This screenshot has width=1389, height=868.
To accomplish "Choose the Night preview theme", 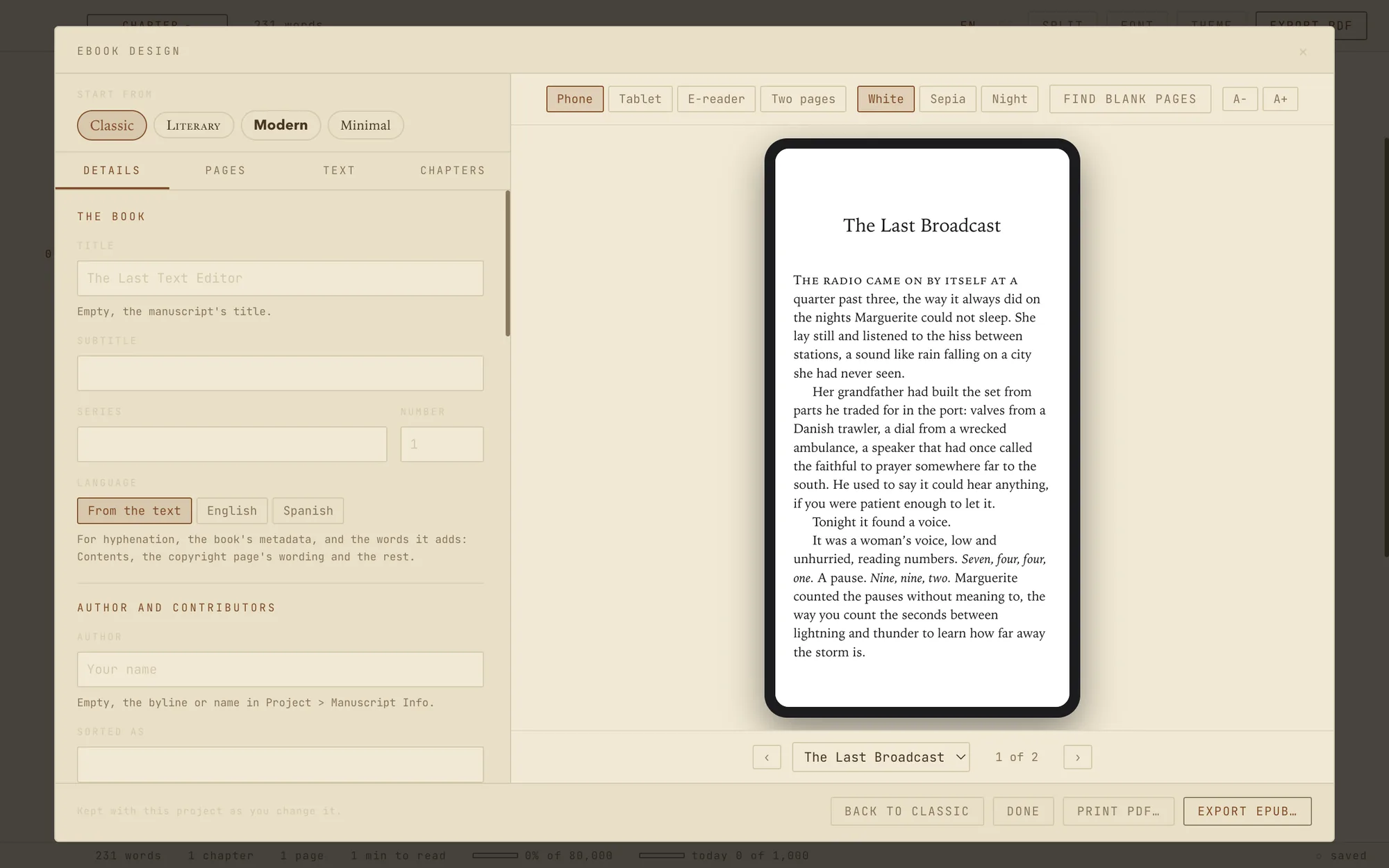I will click(x=1009, y=99).
